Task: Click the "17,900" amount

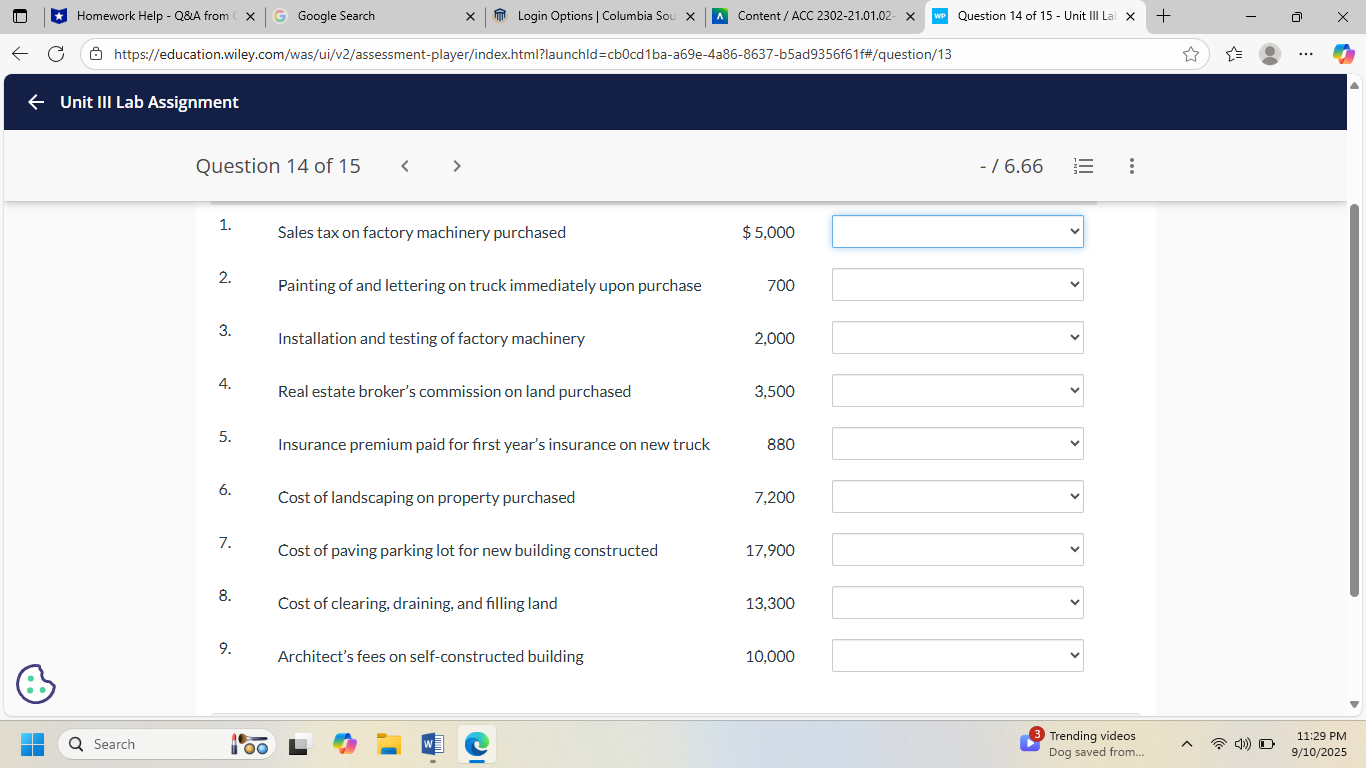Action: coord(771,550)
